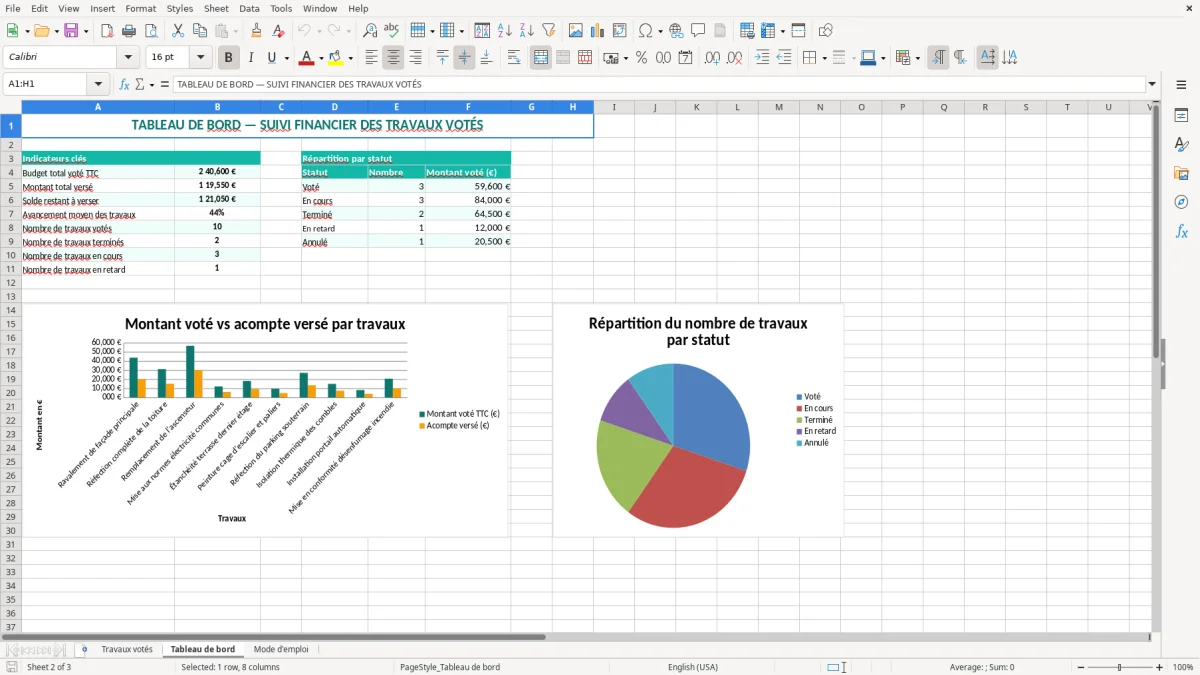The image size is (1200, 675).
Task: Toggle Wrap Text
Action: tap(513, 58)
